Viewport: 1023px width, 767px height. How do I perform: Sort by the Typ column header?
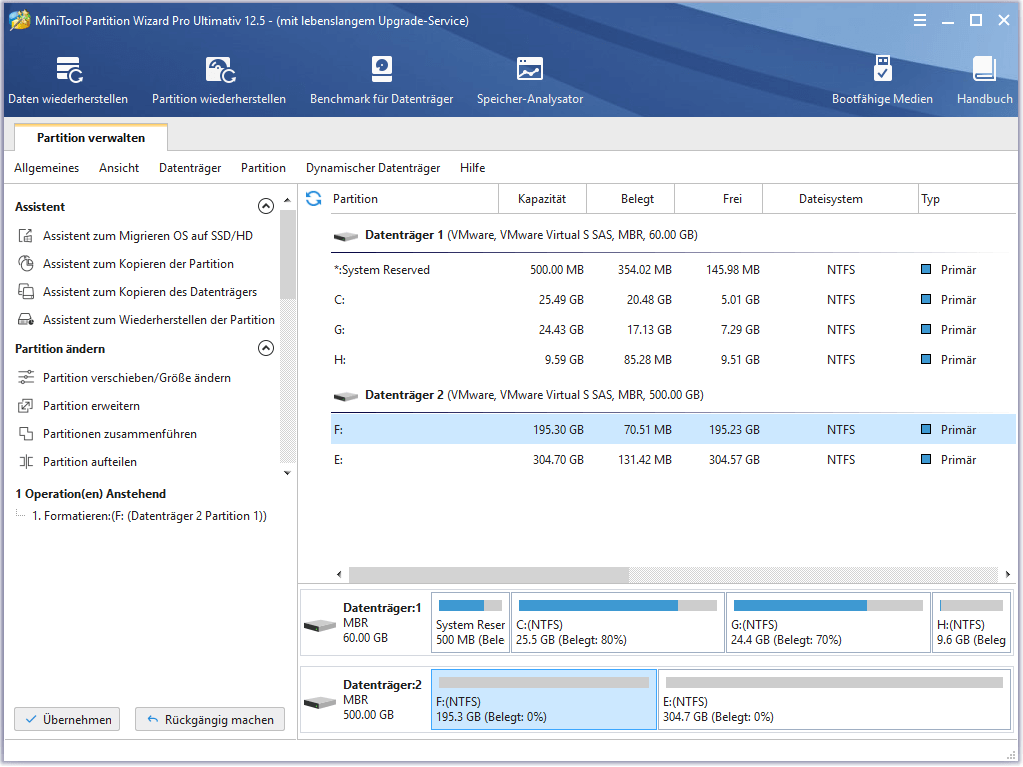(x=966, y=199)
